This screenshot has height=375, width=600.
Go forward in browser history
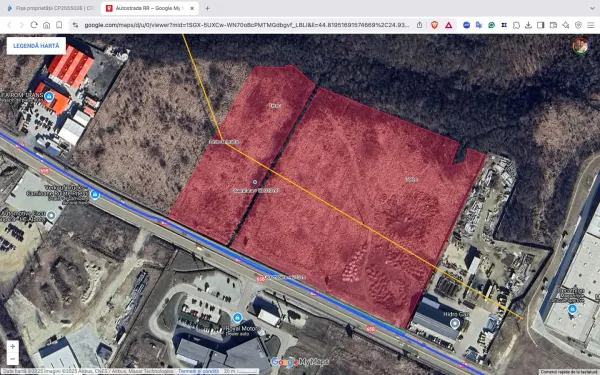(21, 25)
